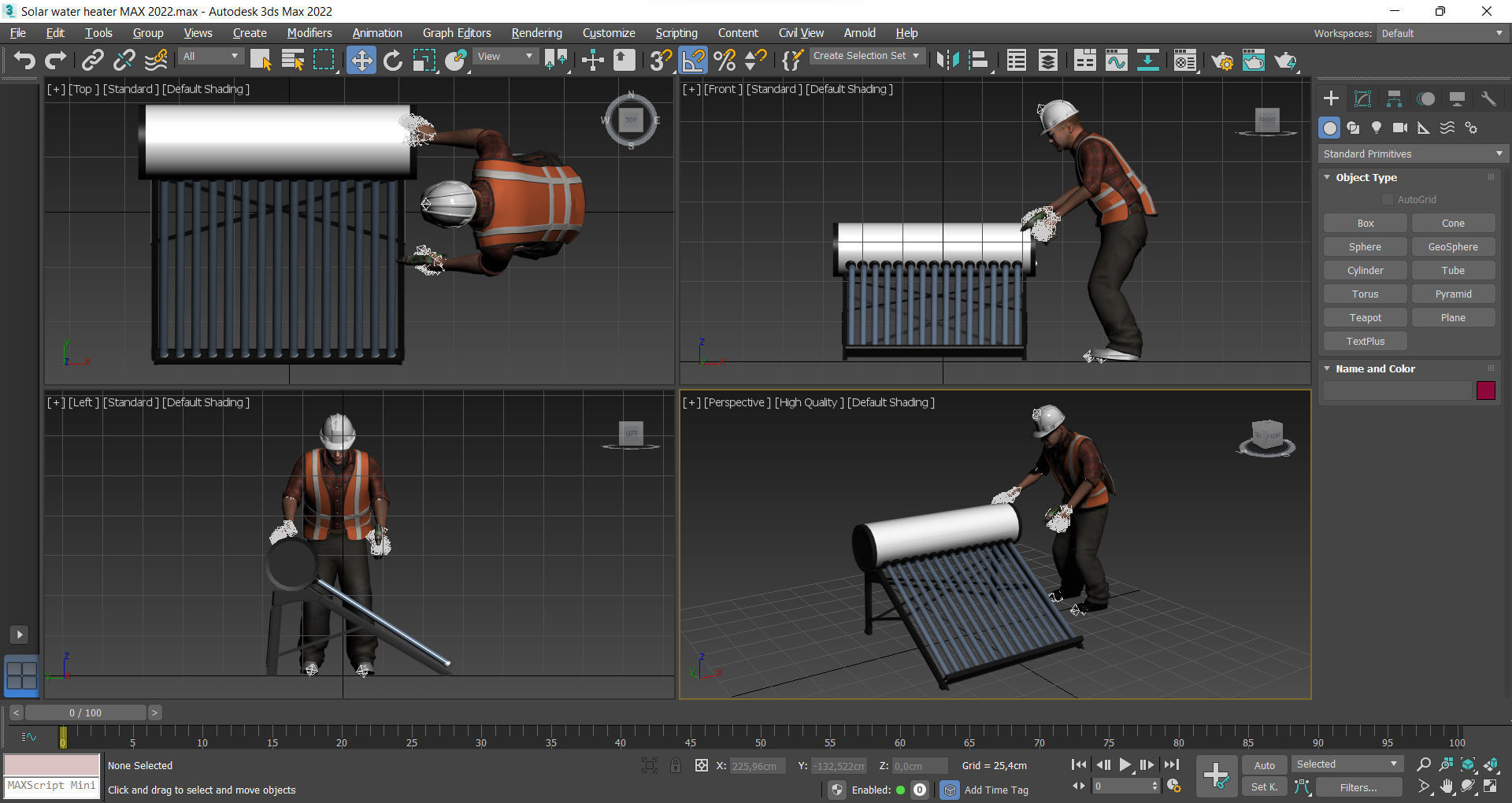
Task: Play the animation
Action: 1125,764
